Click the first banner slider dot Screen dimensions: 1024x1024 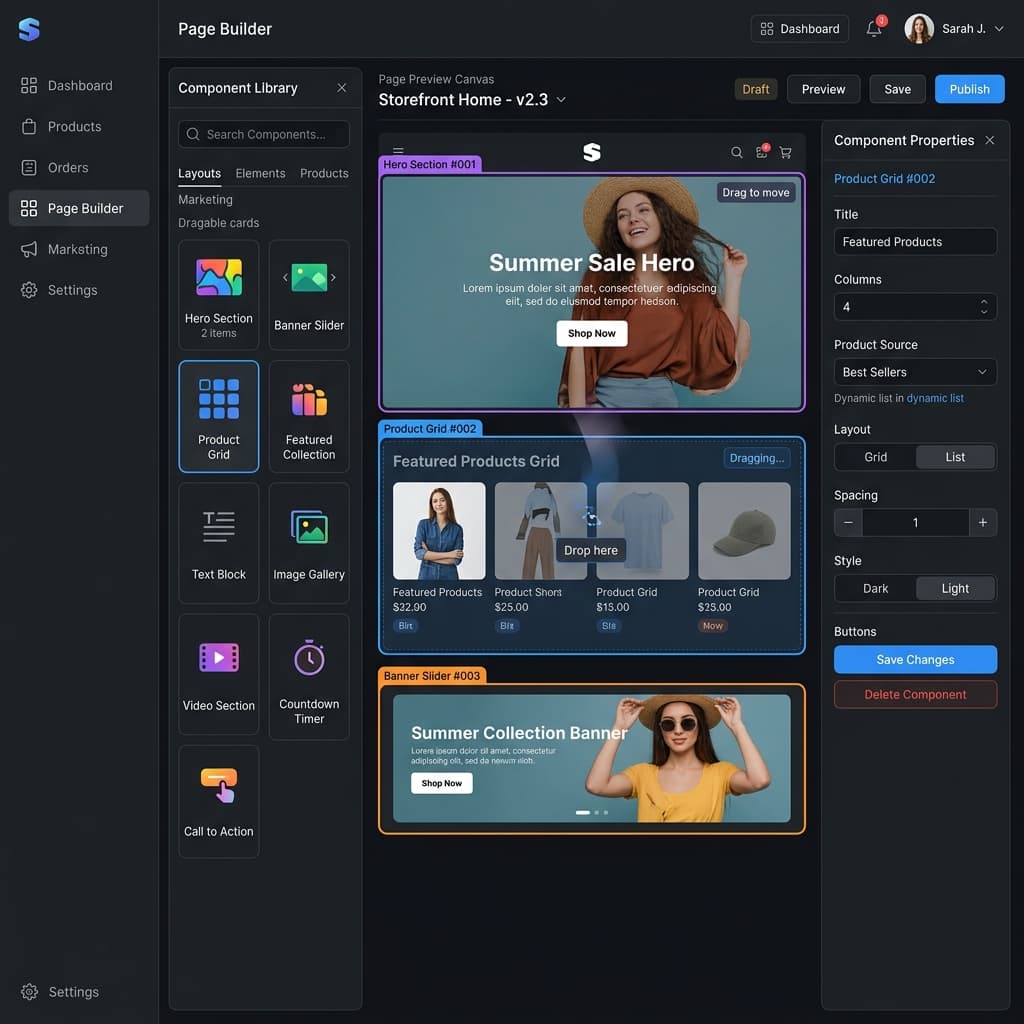pos(583,812)
